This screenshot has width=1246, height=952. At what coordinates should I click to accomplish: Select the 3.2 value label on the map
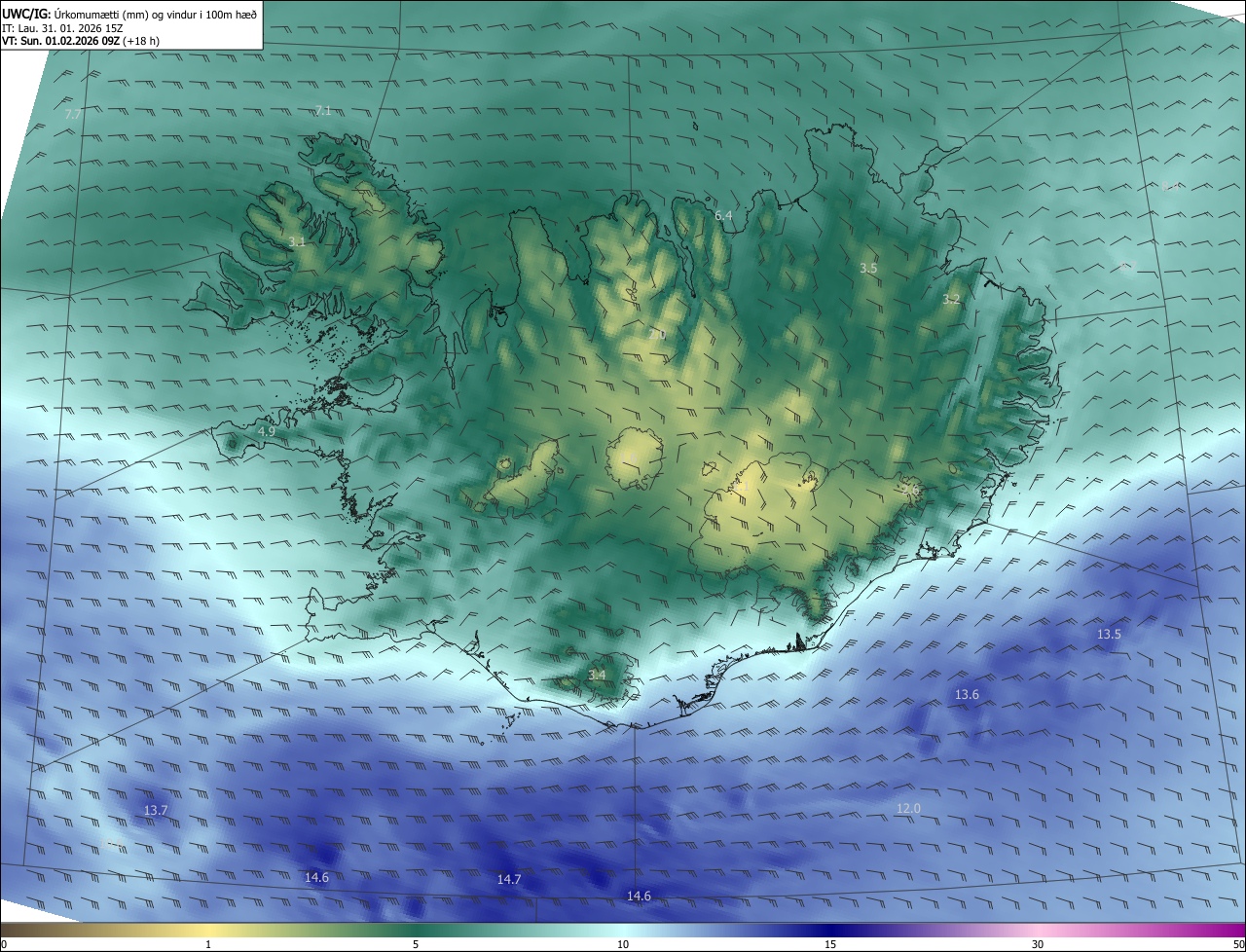(x=951, y=300)
